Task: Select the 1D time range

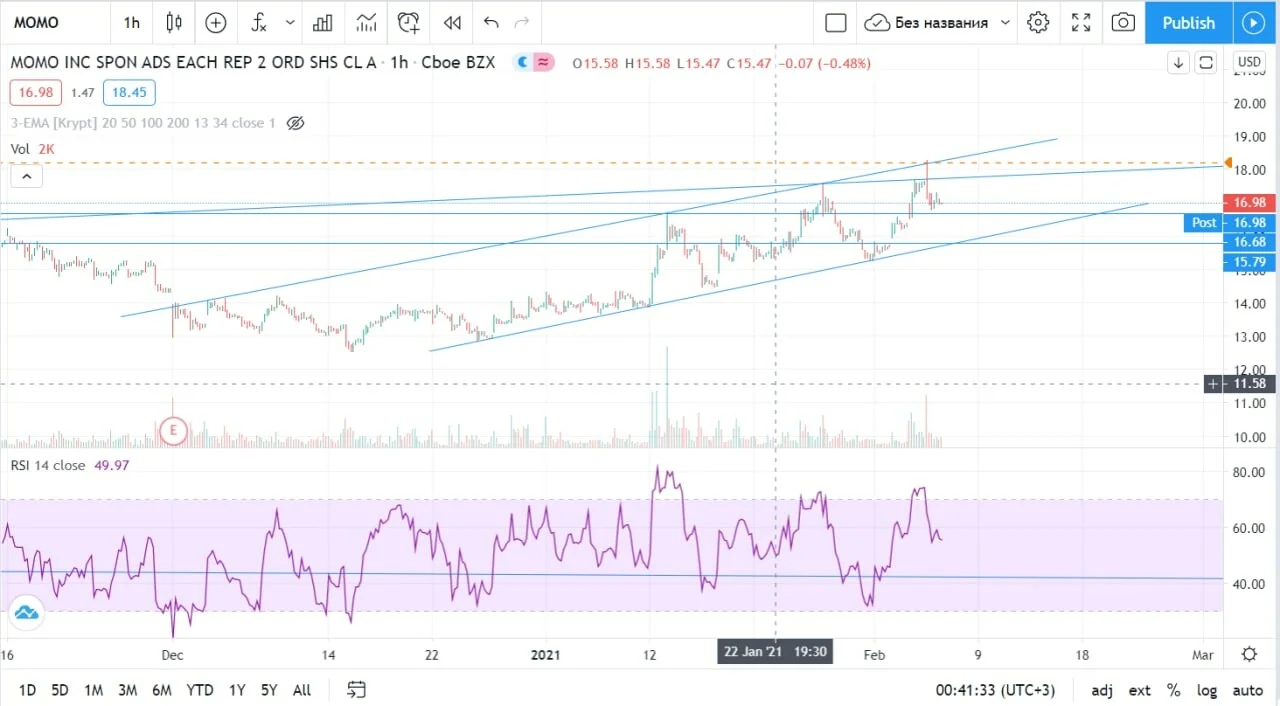Action: point(27,690)
